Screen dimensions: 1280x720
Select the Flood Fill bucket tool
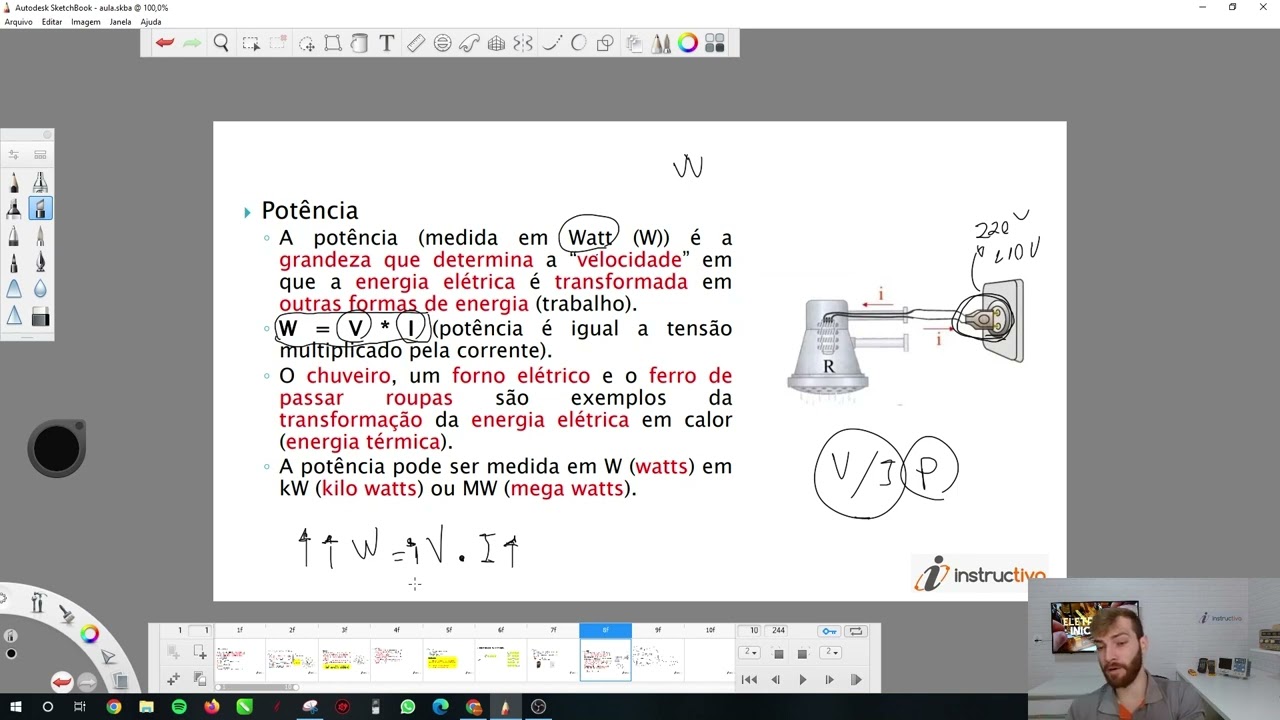coord(359,43)
